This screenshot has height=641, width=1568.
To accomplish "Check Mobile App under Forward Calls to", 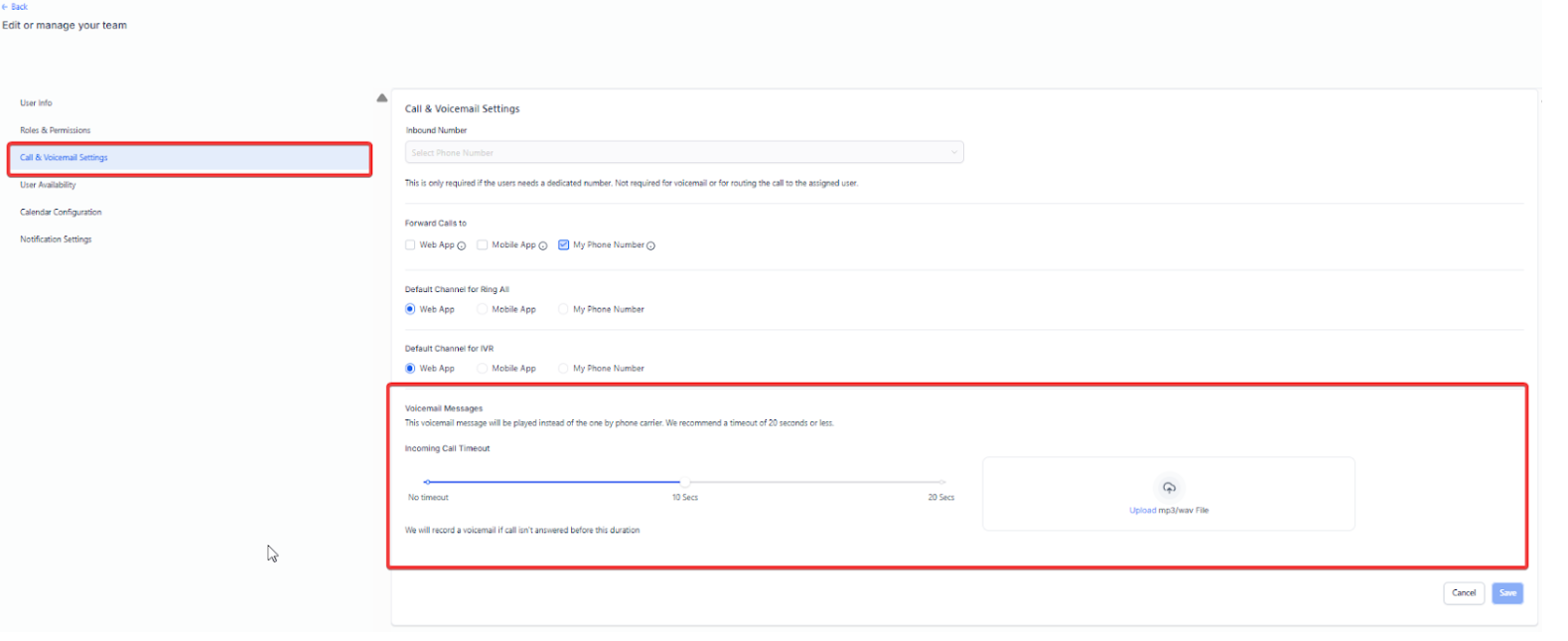I will point(483,244).
